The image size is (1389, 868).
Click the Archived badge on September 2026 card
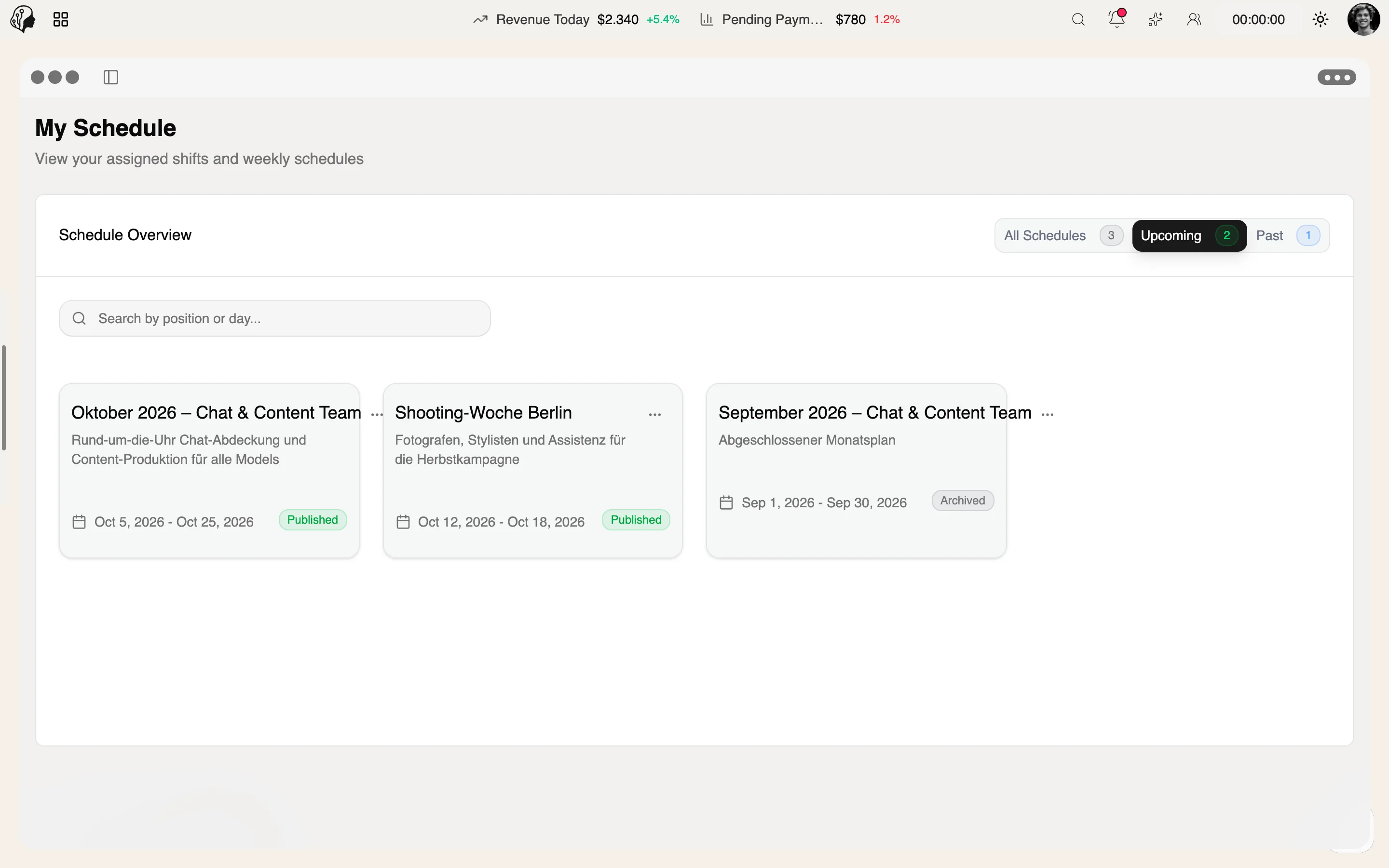pos(963,501)
